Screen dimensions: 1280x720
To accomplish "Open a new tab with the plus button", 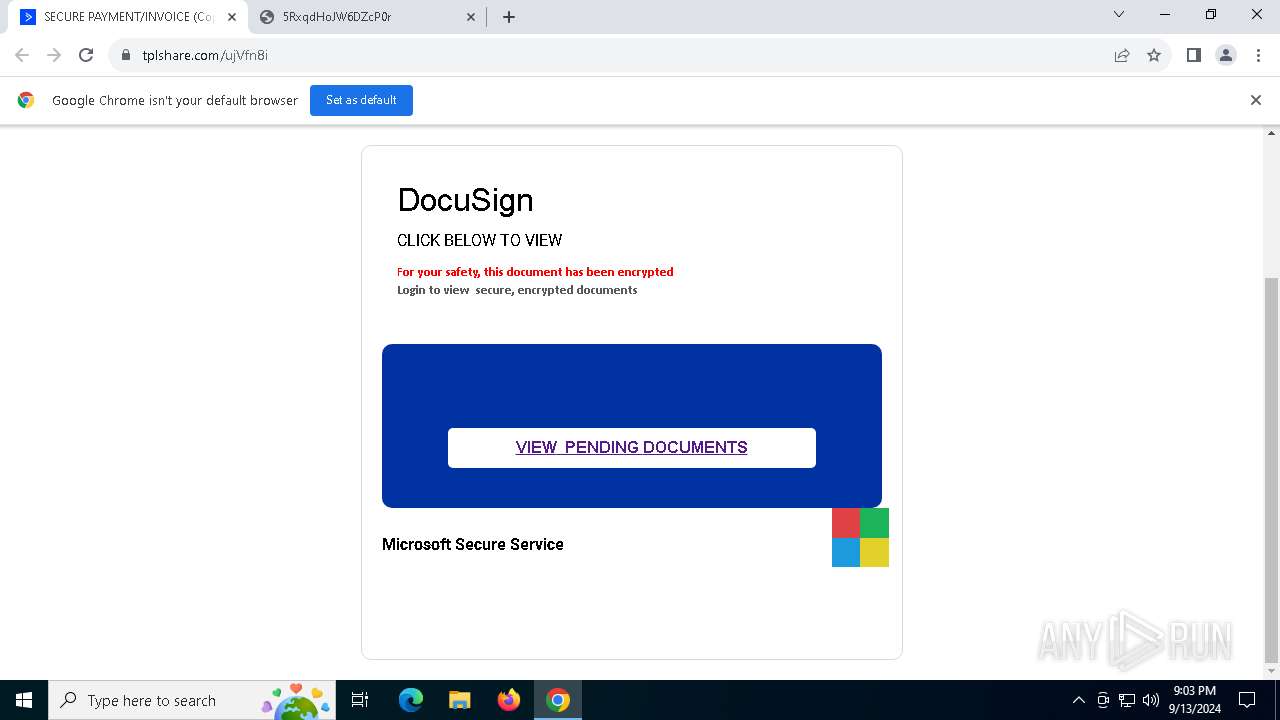I will pyautogui.click(x=509, y=17).
